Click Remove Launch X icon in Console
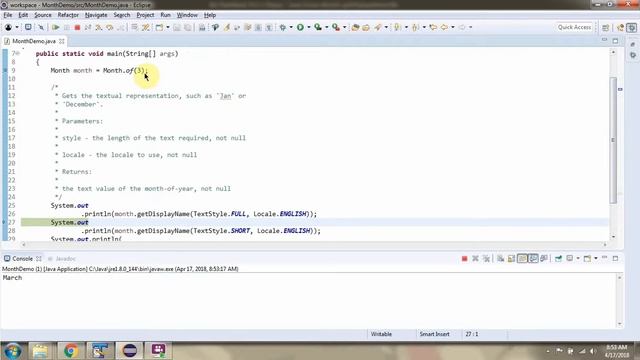Screen dimensions: 640x360 pos(475,258)
